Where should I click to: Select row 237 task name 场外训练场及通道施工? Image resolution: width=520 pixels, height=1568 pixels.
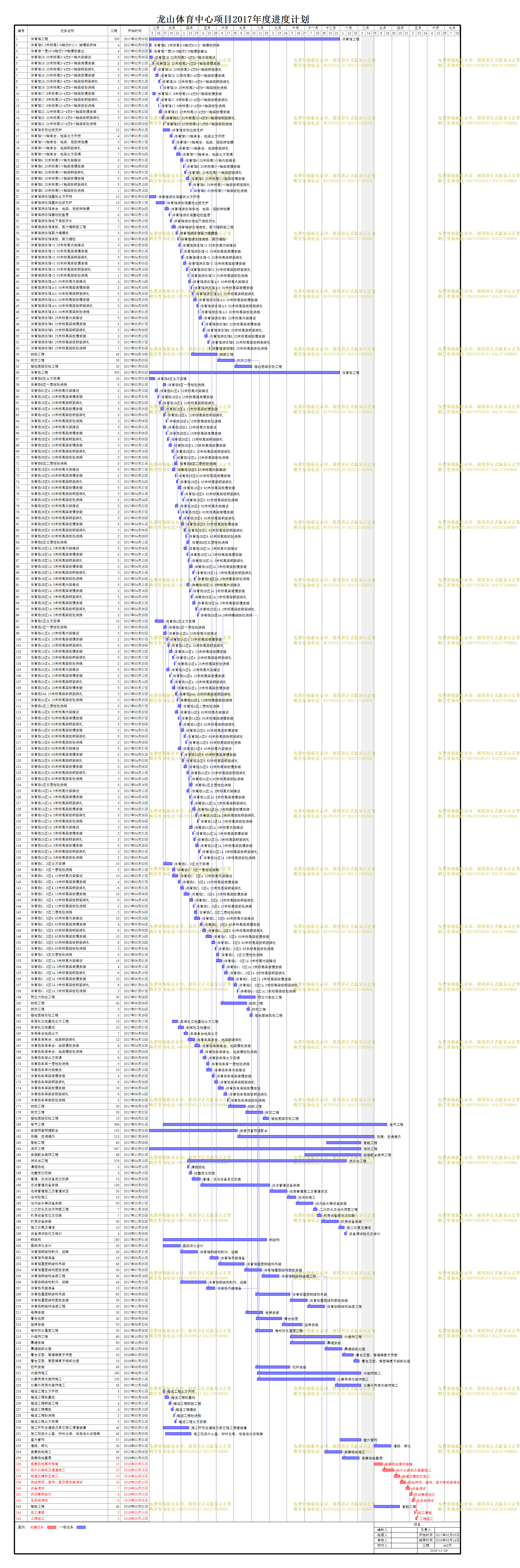click(48, 1471)
